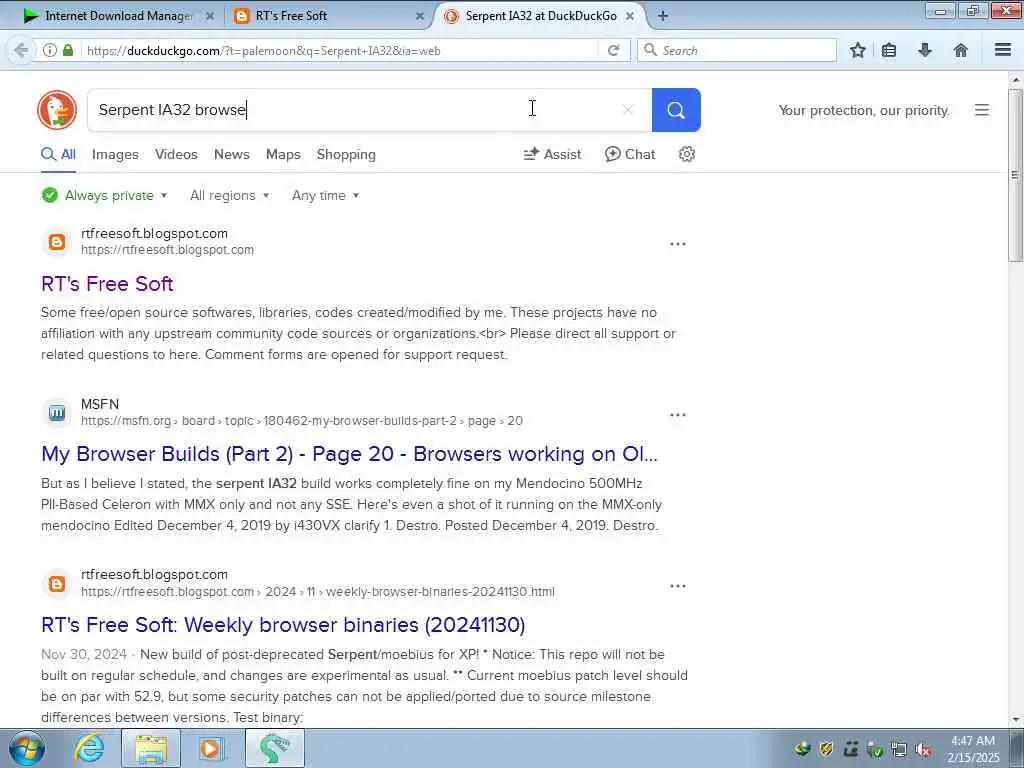1024x768 pixels.
Task: Open a new browser tab with plus icon
Action: coord(663,16)
